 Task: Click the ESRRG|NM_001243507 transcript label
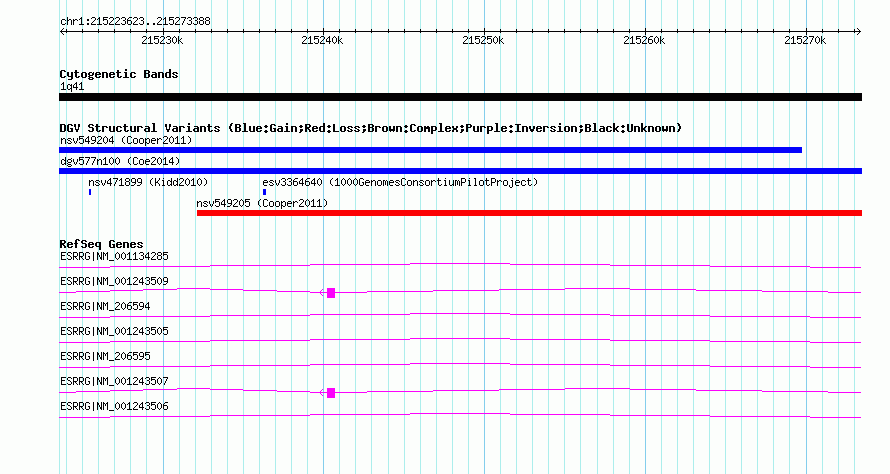coord(114,381)
